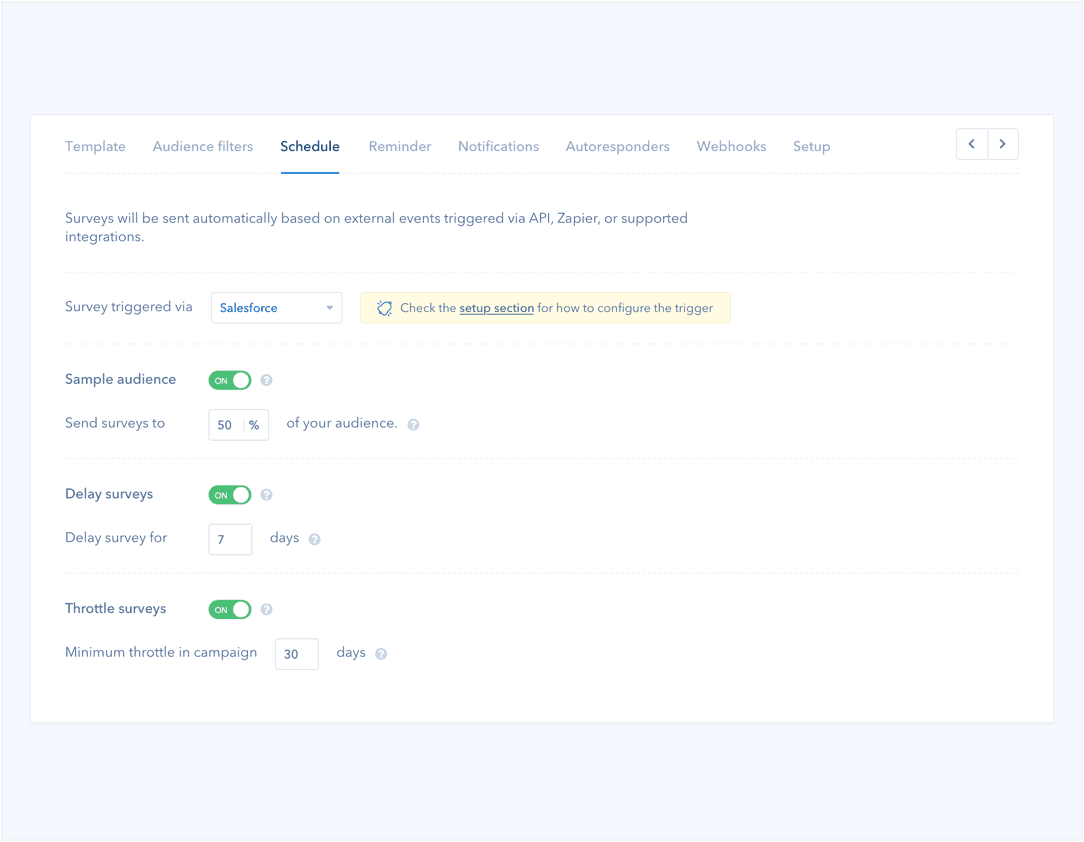The image size is (1084, 842).
Task: Click the 'Send surveys to' label
Action: 115,423
